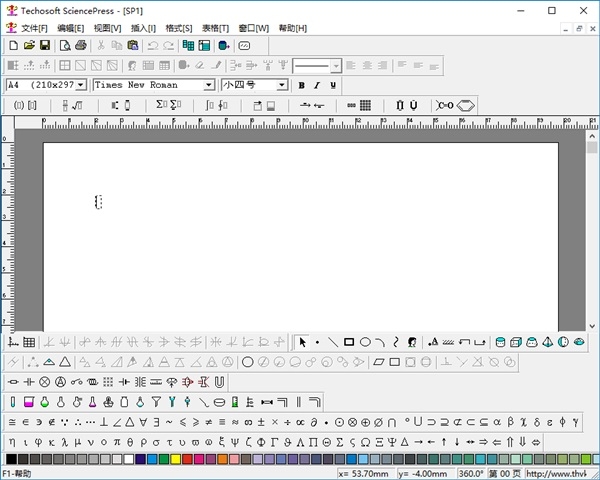Open the 文件[F] menu
Viewport: 600px width, 480px height.
(x=34, y=27)
